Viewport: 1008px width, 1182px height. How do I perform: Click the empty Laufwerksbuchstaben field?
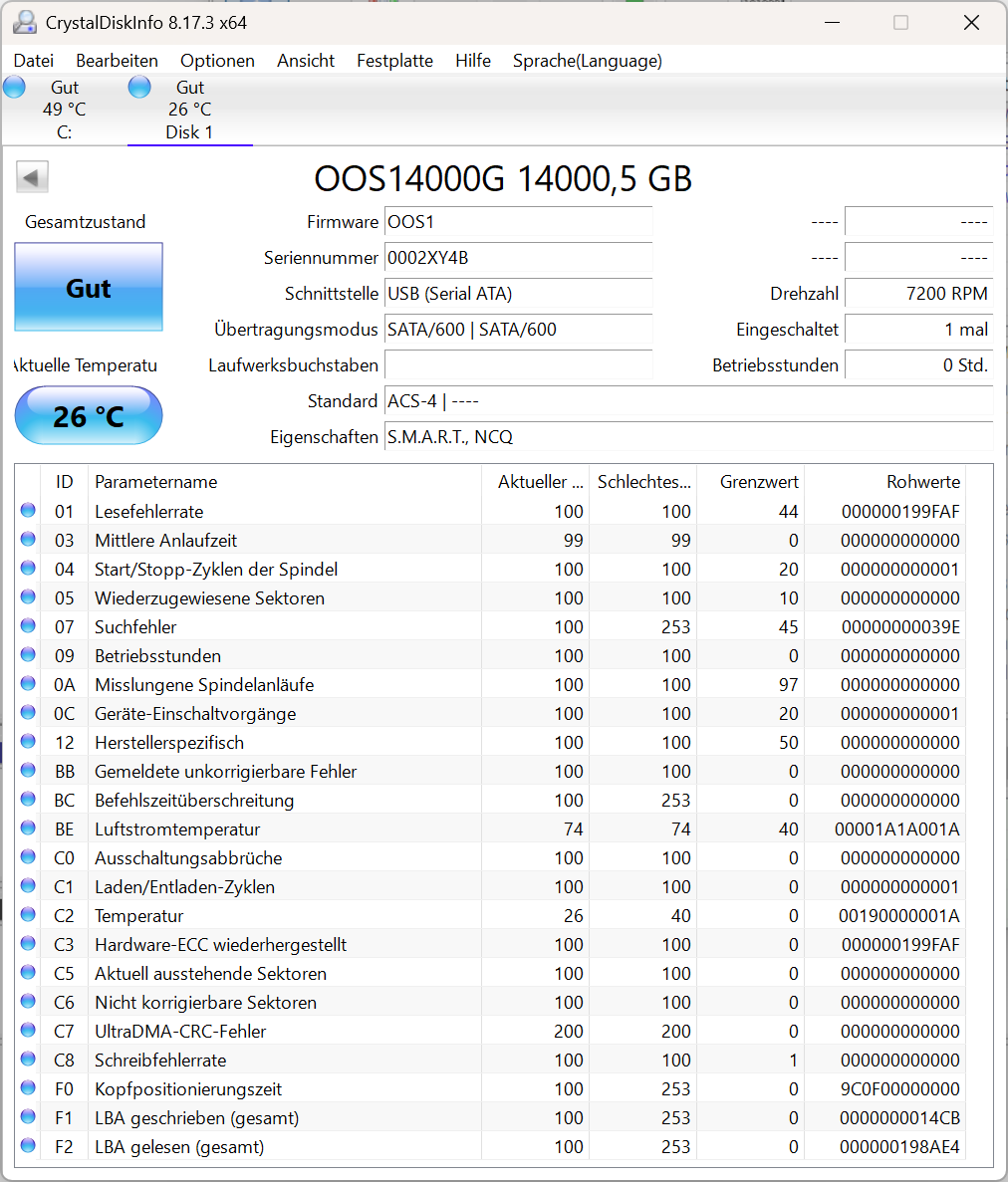click(x=519, y=365)
